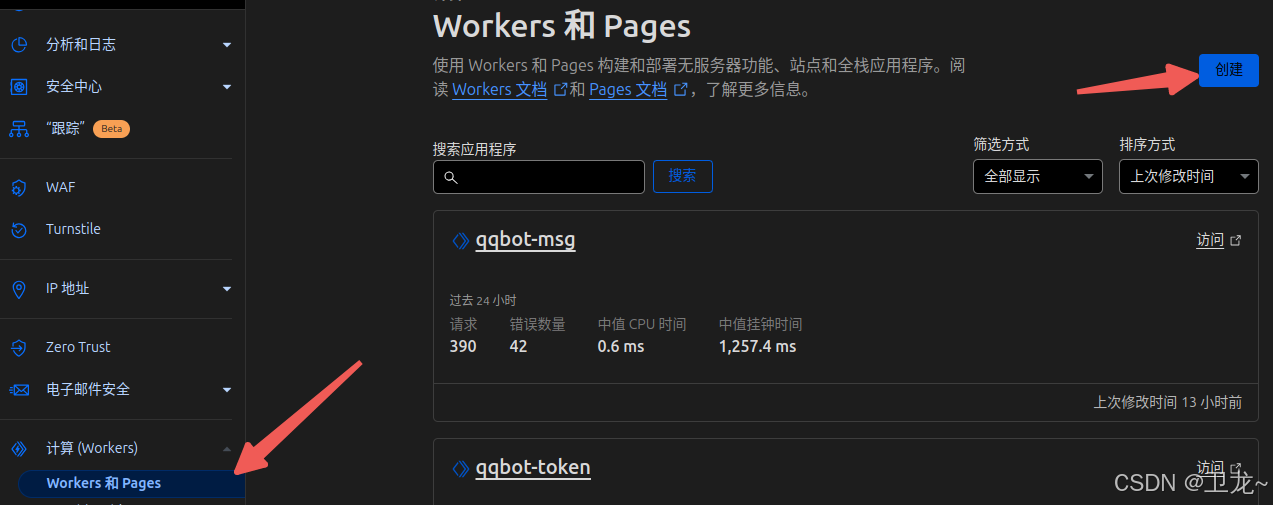Screen dimensions: 1273x505
Task: Click the 过去 24 小时 label
Action: point(483,301)
